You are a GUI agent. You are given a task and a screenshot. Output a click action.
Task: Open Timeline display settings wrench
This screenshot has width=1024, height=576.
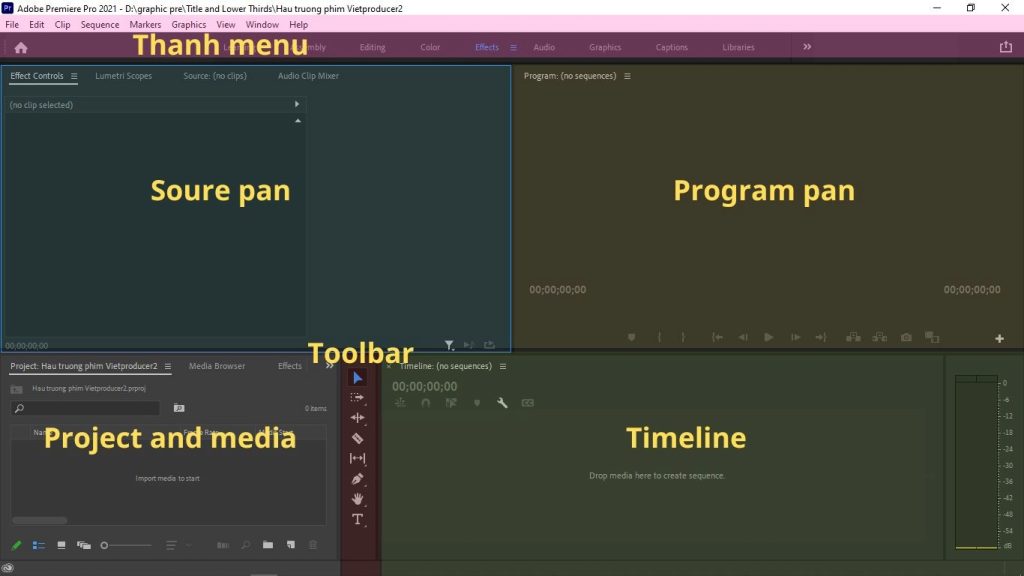[502, 403]
